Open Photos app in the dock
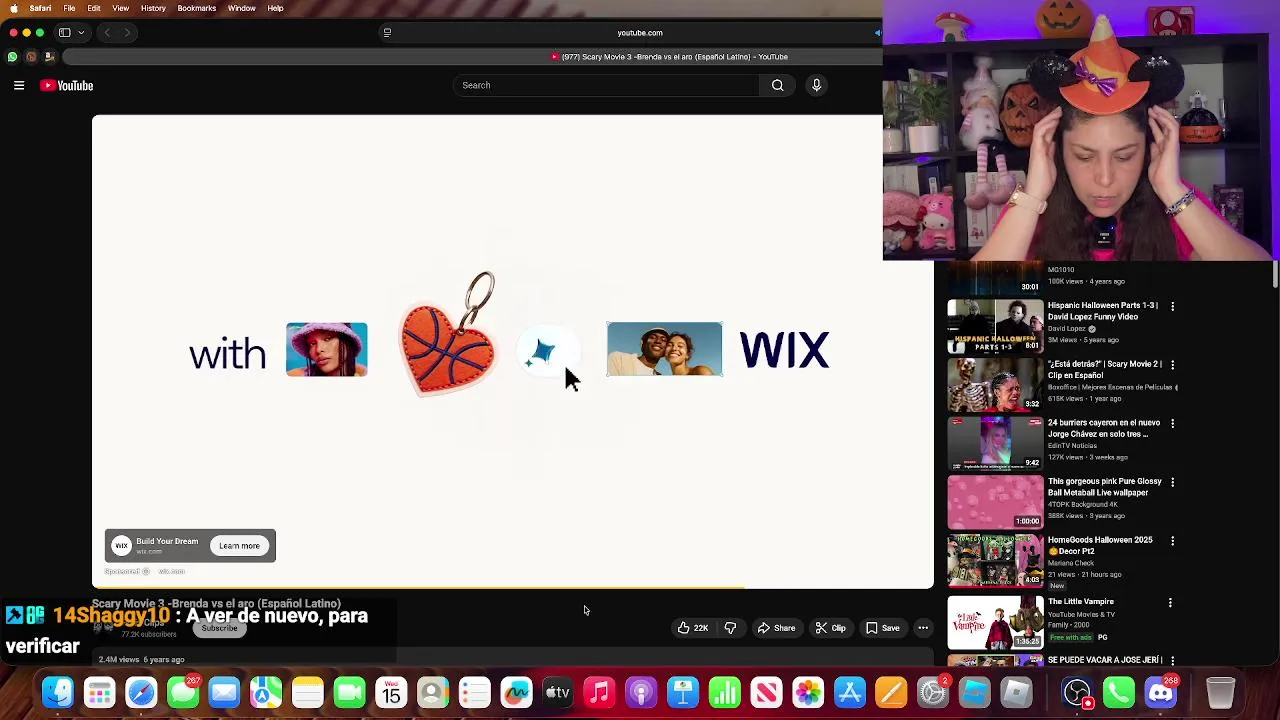 click(x=808, y=692)
